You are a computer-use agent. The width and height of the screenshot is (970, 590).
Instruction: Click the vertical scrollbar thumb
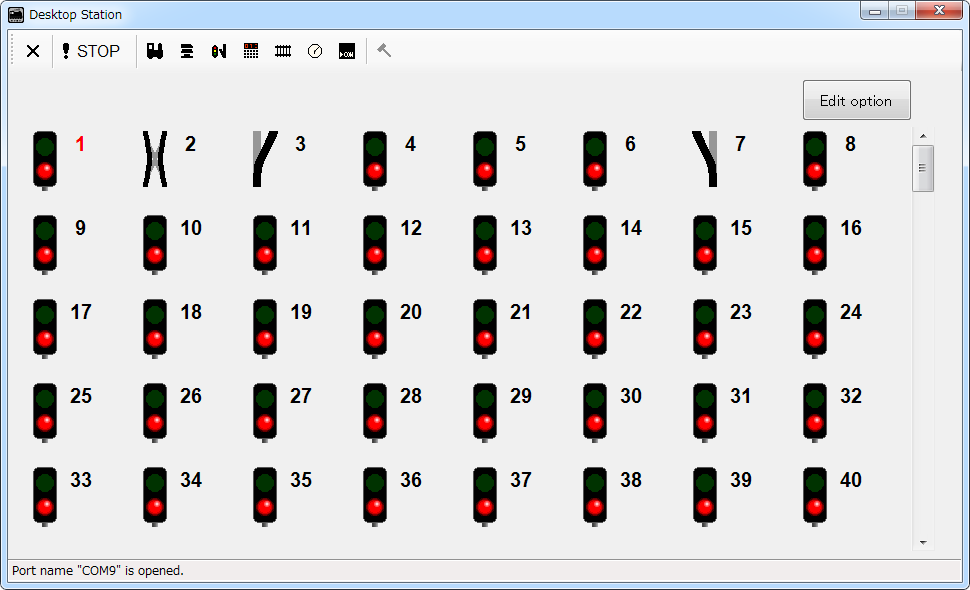click(x=923, y=168)
